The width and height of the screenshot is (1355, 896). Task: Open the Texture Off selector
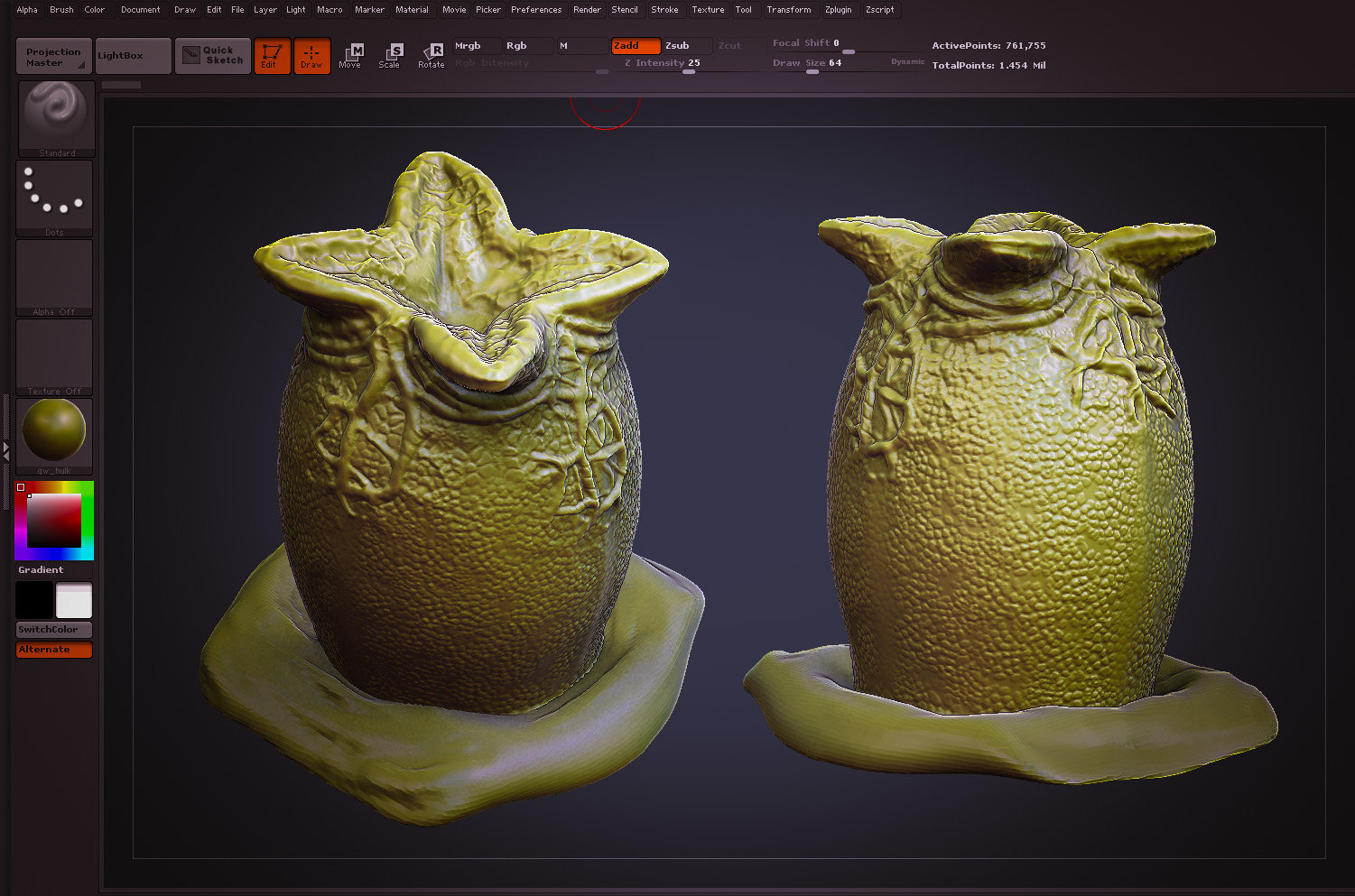coord(54,353)
